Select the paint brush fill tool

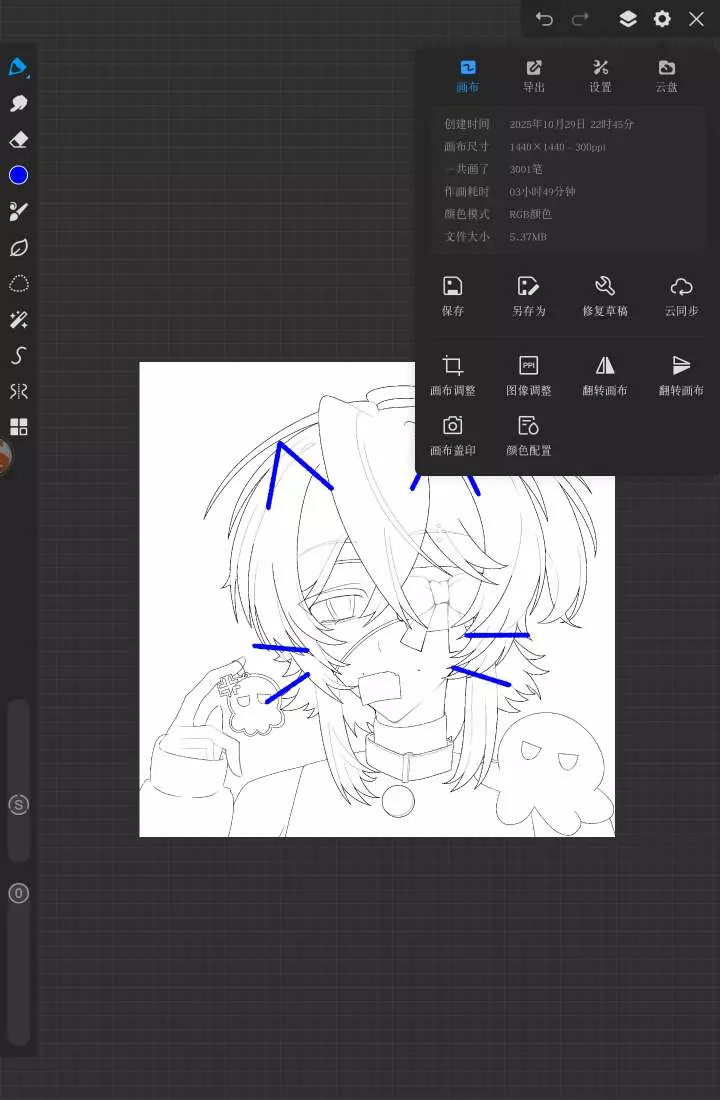18,211
